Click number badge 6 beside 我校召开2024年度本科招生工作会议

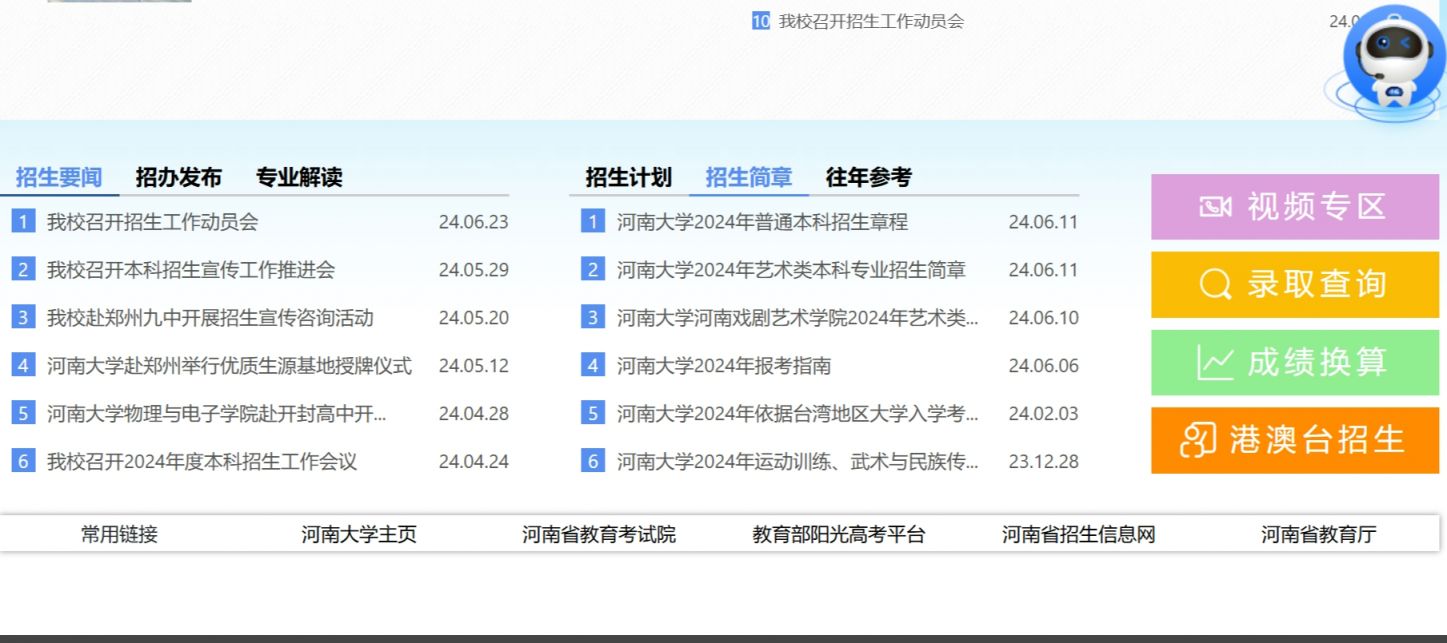pyautogui.click(x=23, y=461)
